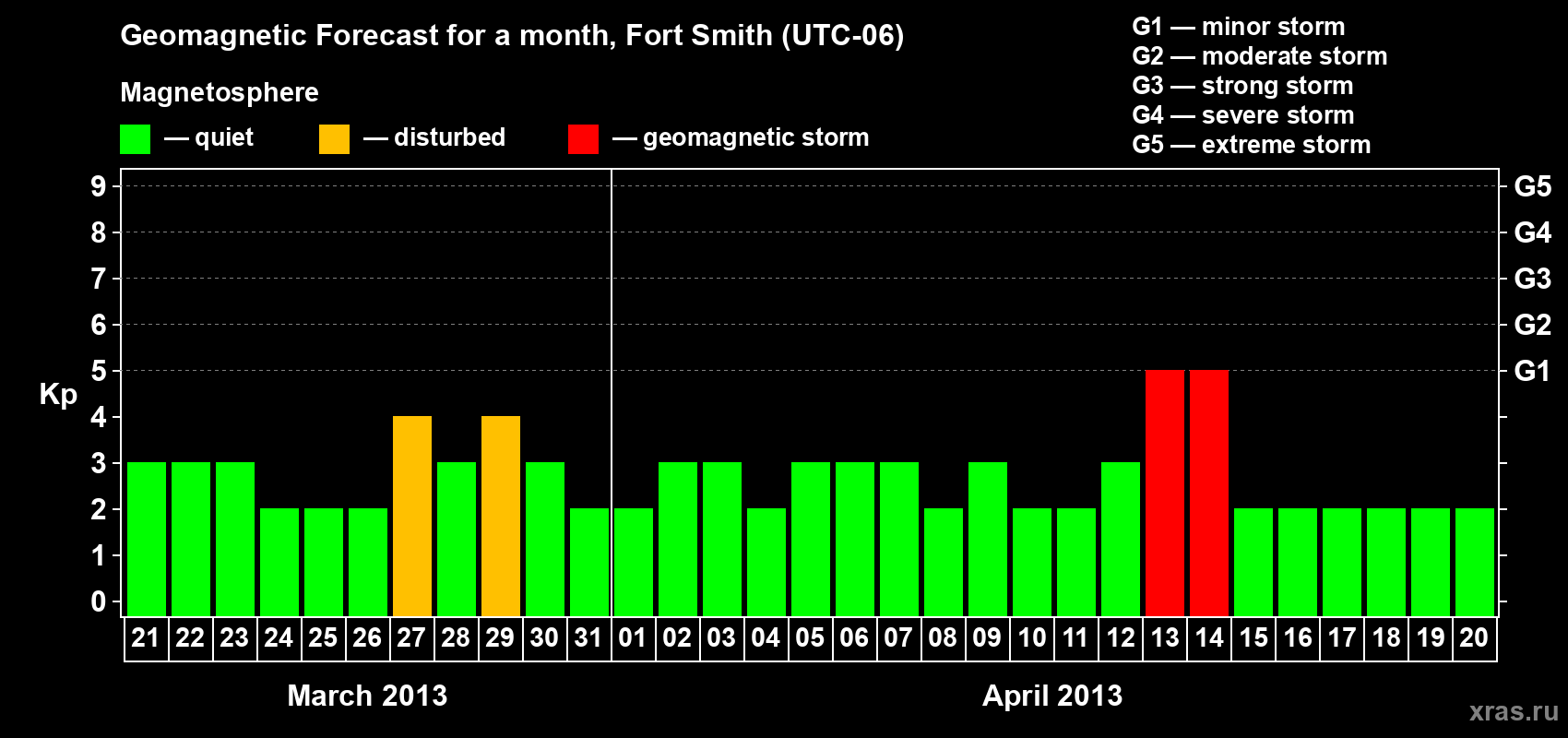Click the green quiet legend swatch
Viewport: 1568px width, 738px height.
[x=135, y=139]
